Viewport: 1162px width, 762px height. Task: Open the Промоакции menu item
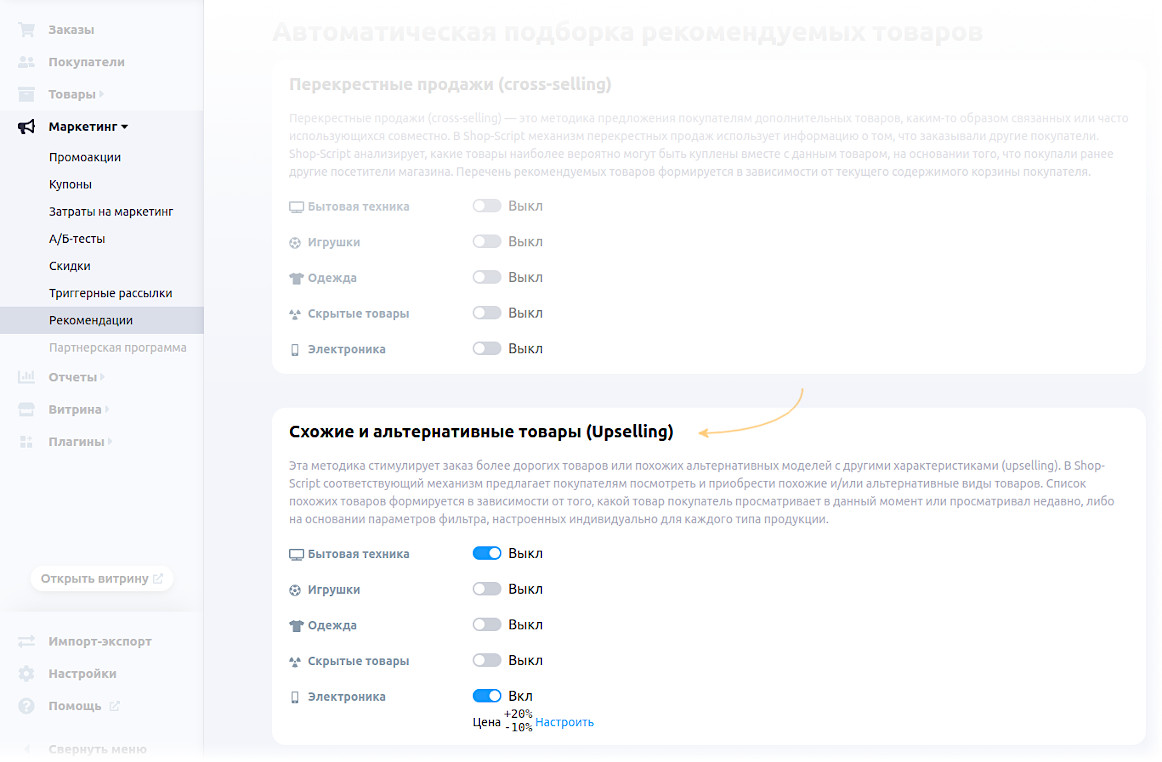click(85, 157)
